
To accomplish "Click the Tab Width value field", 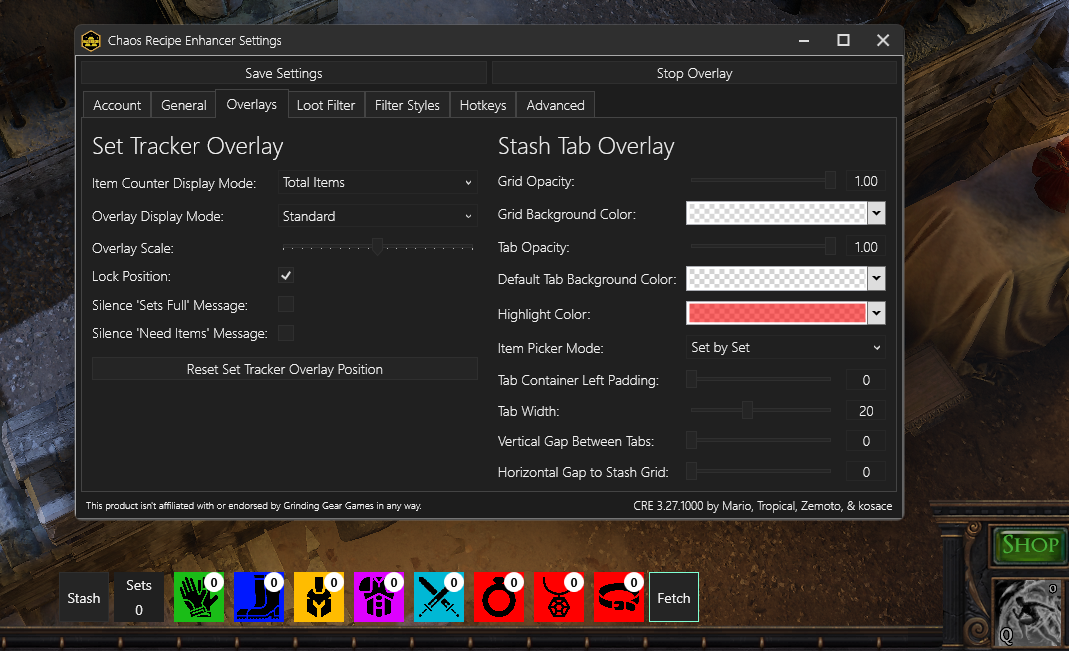I will coord(865,411).
